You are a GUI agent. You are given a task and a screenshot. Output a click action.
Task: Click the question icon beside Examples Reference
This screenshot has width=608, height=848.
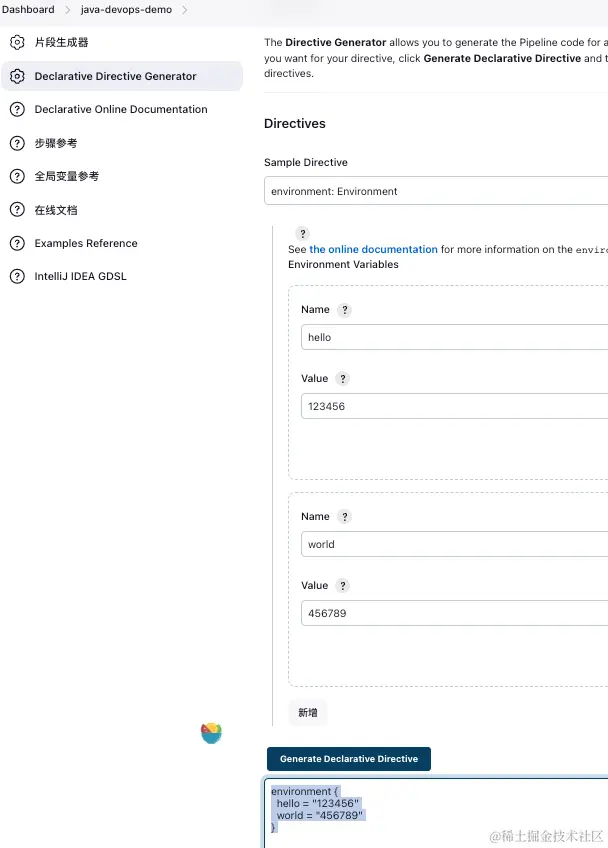[x=17, y=243]
